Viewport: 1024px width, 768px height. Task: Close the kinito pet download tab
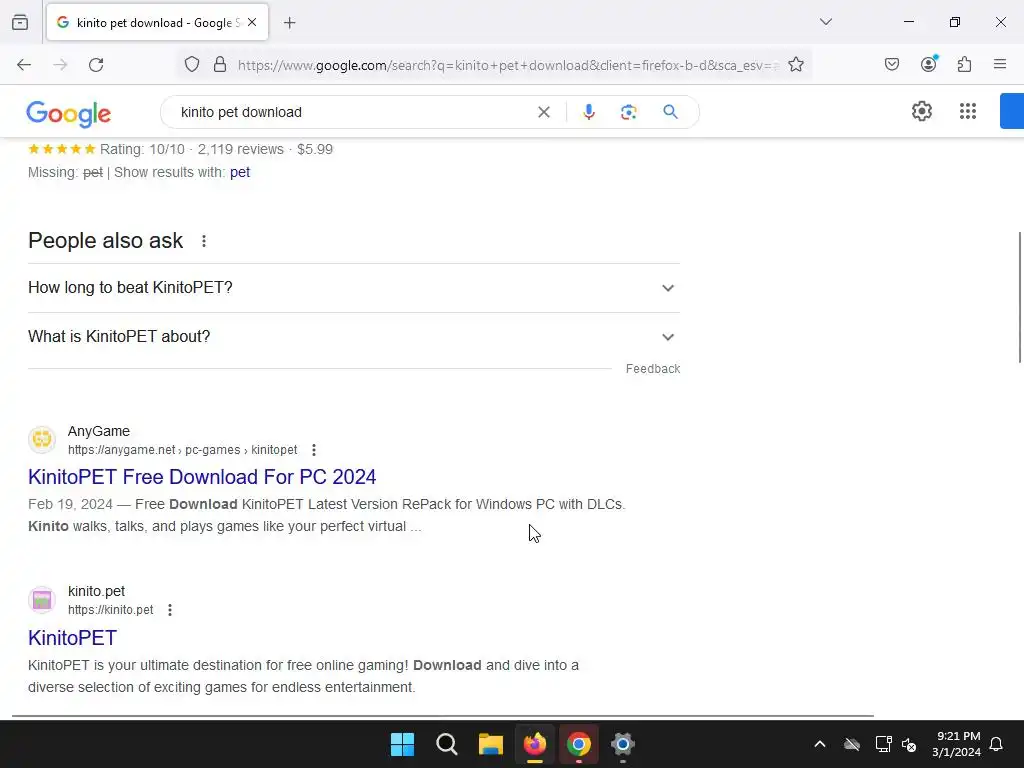[x=252, y=23]
